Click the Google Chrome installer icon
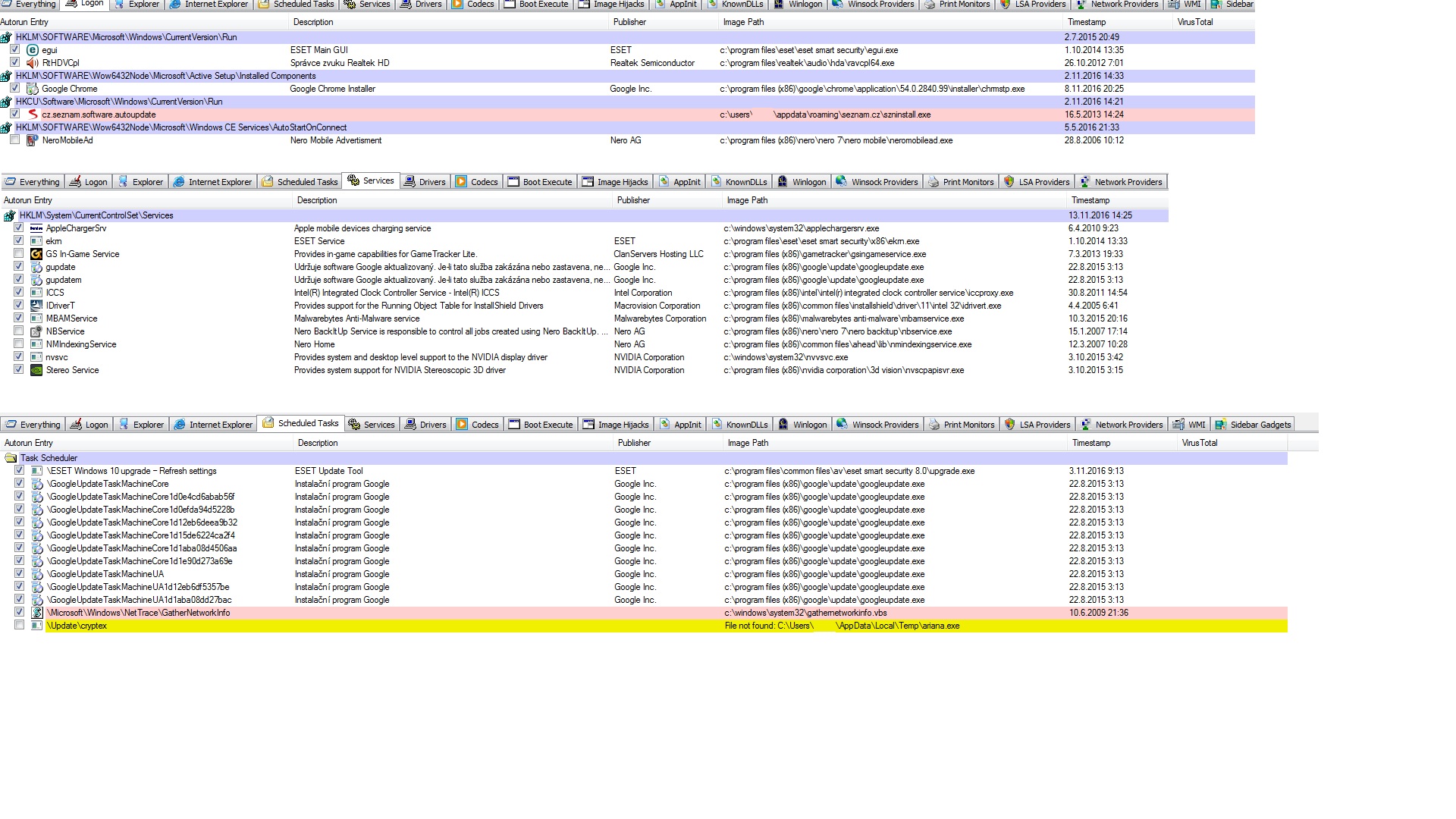The image size is (1456, 819). pos(32,89)
